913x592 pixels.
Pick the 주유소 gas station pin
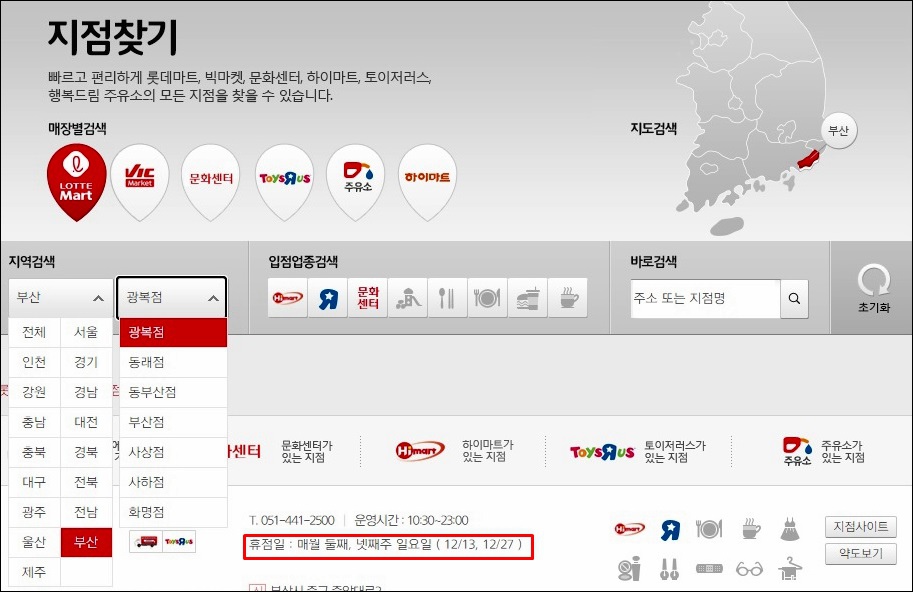coord(356,182)
